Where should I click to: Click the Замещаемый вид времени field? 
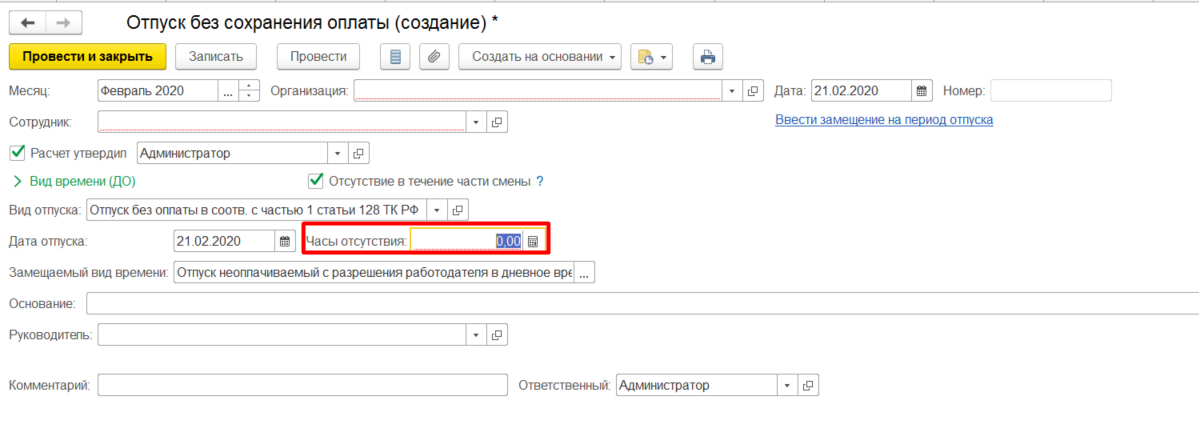click(374, 272)
